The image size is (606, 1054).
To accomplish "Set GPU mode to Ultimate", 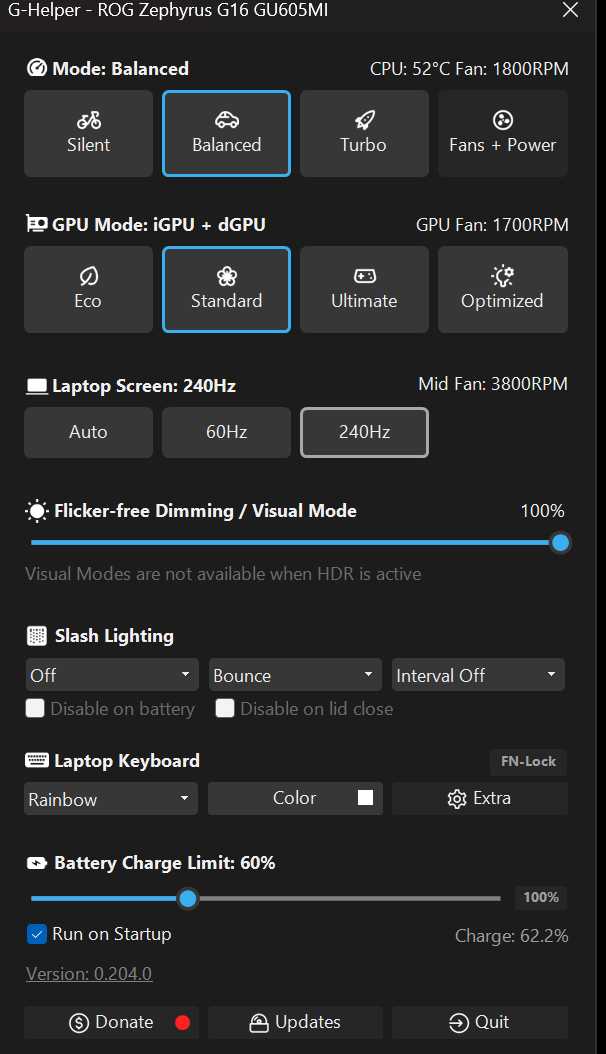I will point(364,290).
